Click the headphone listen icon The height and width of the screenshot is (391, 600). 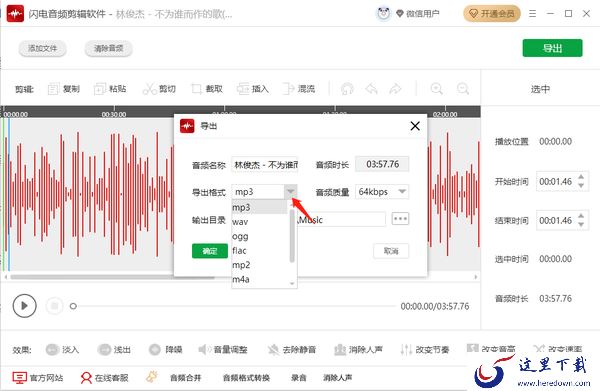point(347,89)
